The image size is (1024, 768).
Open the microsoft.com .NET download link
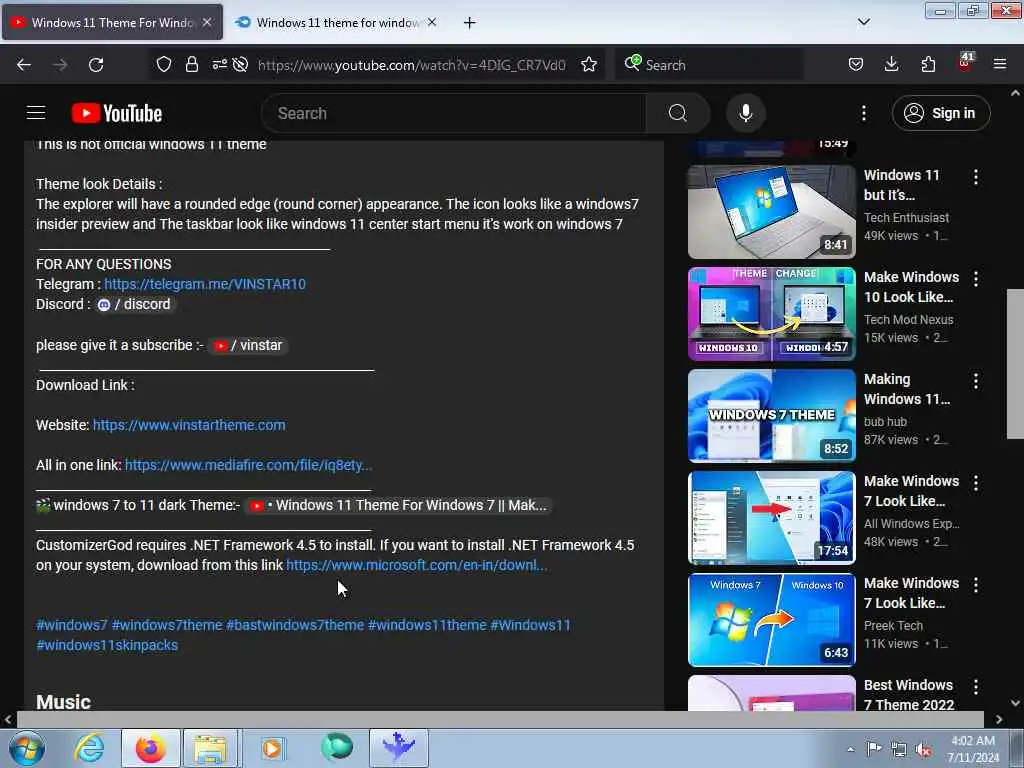417,566
